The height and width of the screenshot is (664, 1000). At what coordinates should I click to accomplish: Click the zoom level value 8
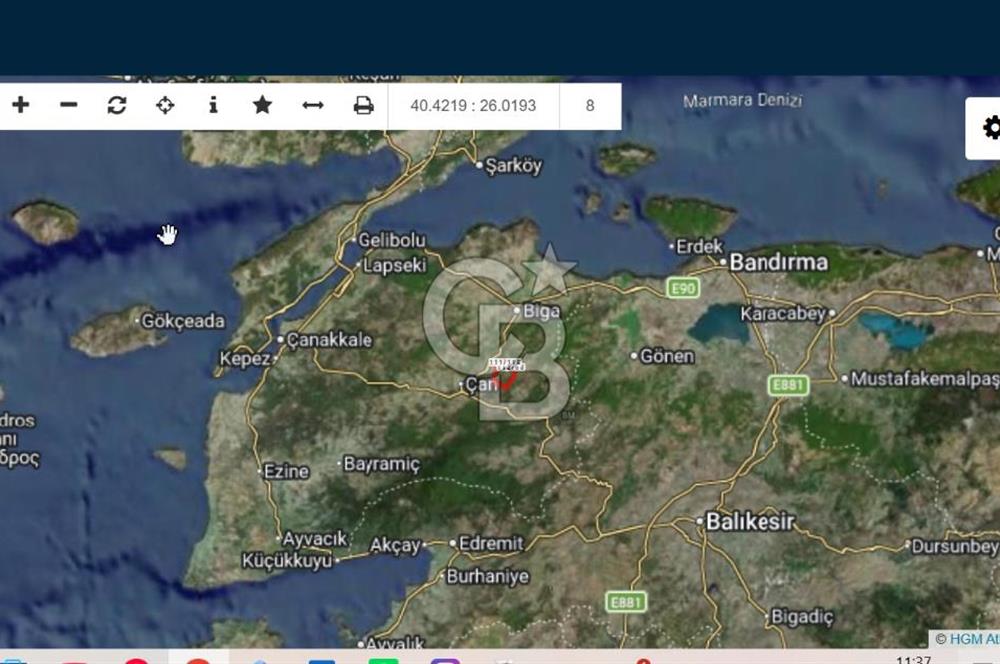590,106
